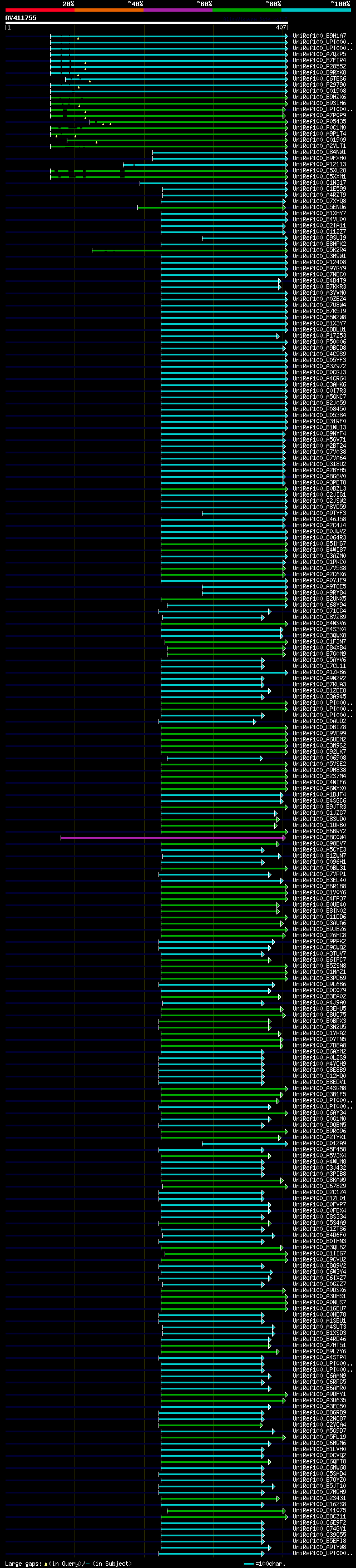The image size is (356, 1568).
Task: Open hit UniRef100_P12113
Action: 319,164
